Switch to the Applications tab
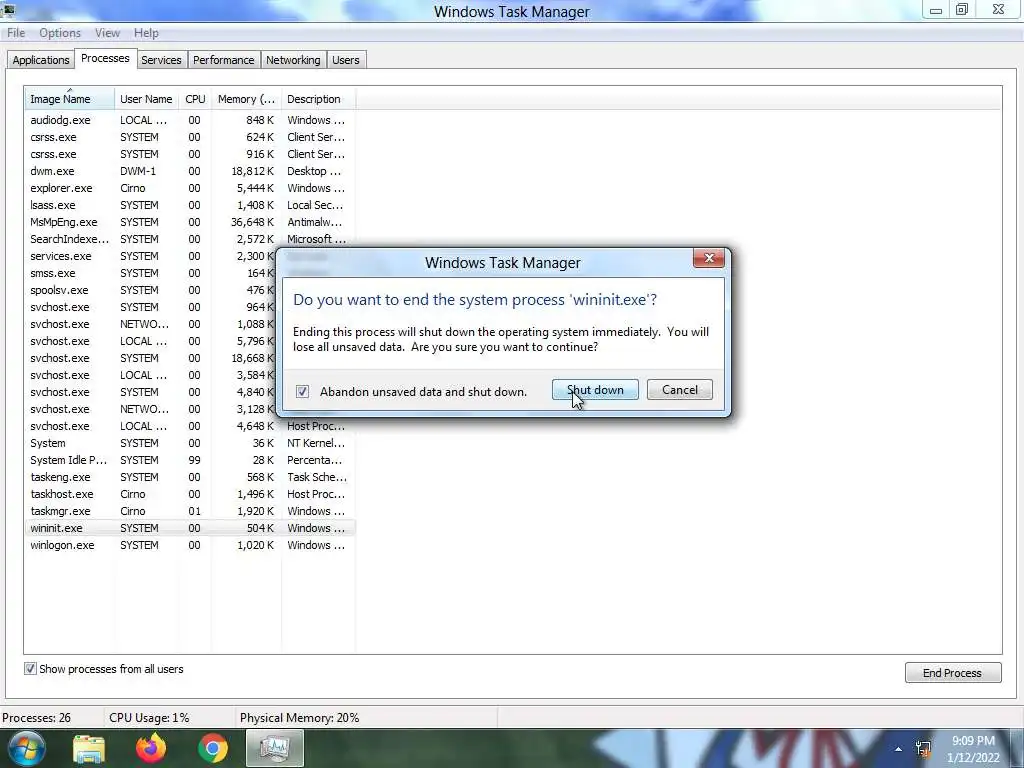 point(40,60)
